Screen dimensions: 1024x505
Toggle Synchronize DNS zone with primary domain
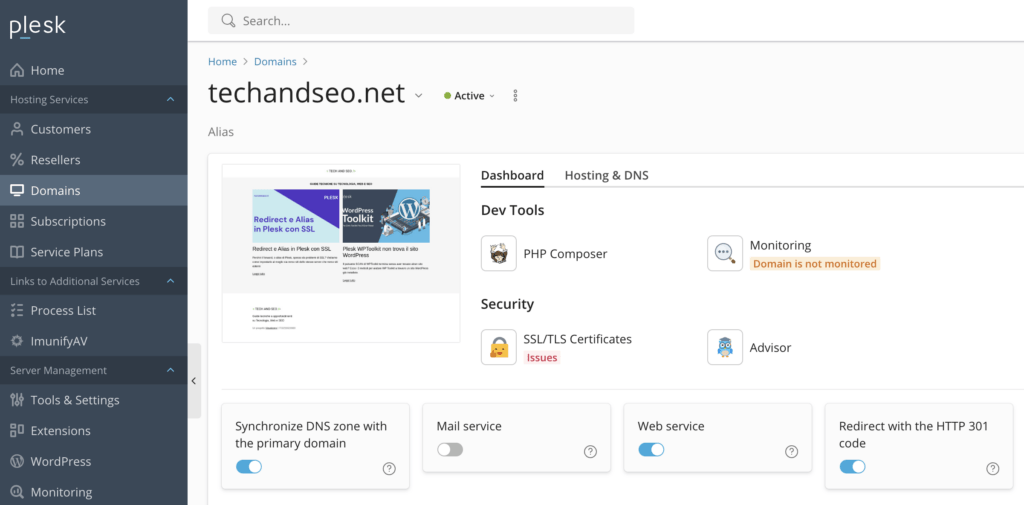pyautogui.click(x=248, y=466)
